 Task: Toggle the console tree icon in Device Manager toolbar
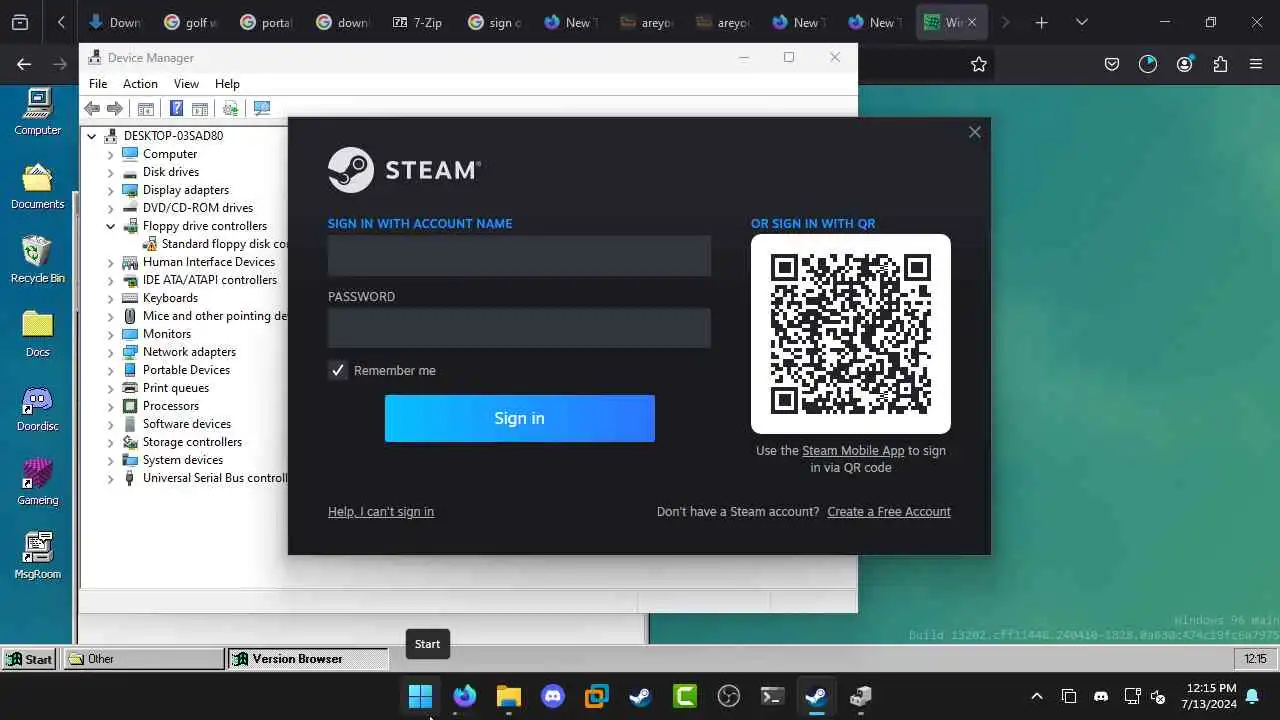(145, 108)
